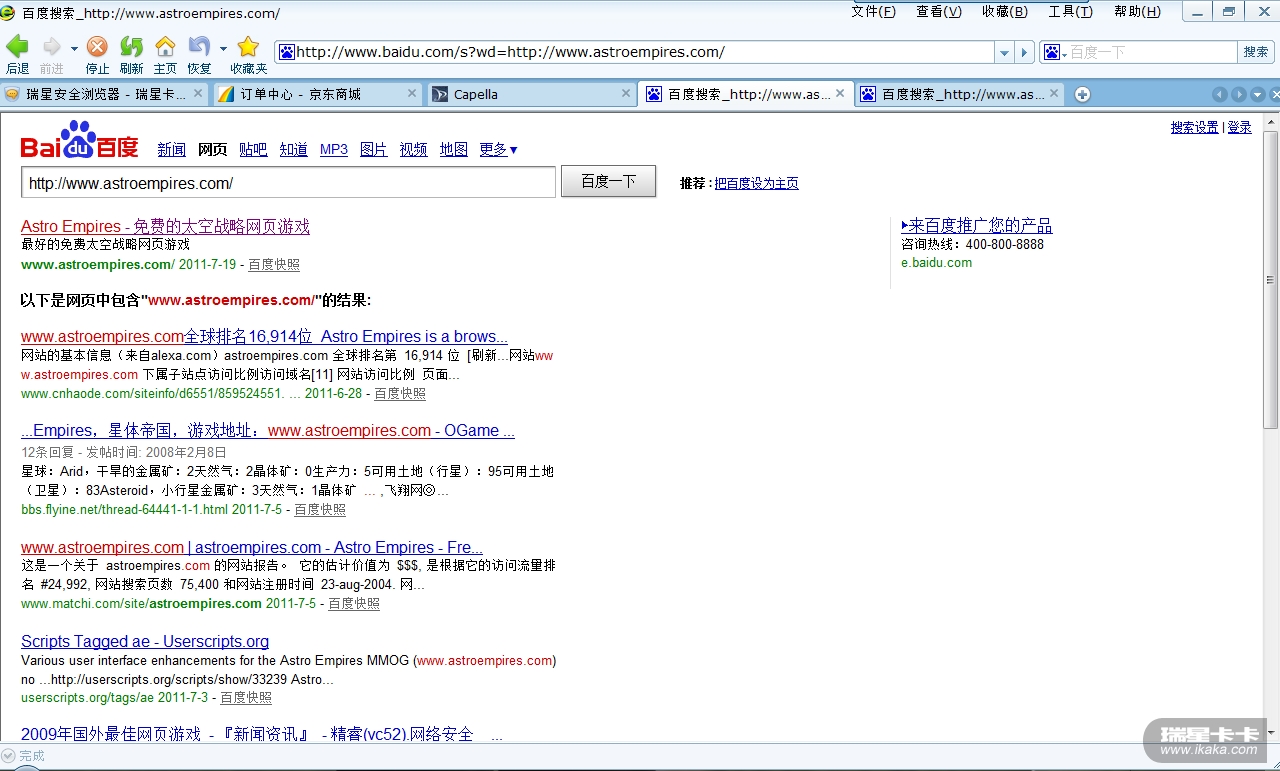
Task: Open result 'www.astroempires.com全球排名16,914位'
Action: [264, 336]
